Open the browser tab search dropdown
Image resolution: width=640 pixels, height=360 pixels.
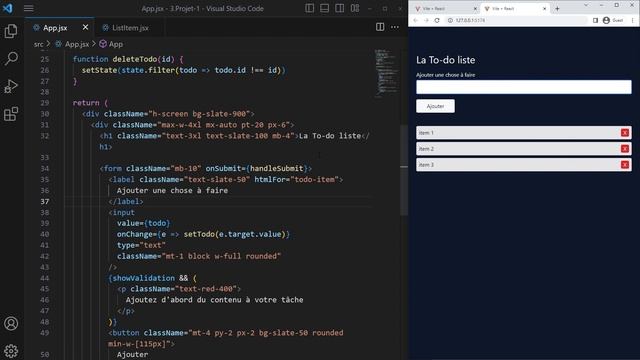tap(586, 5)
